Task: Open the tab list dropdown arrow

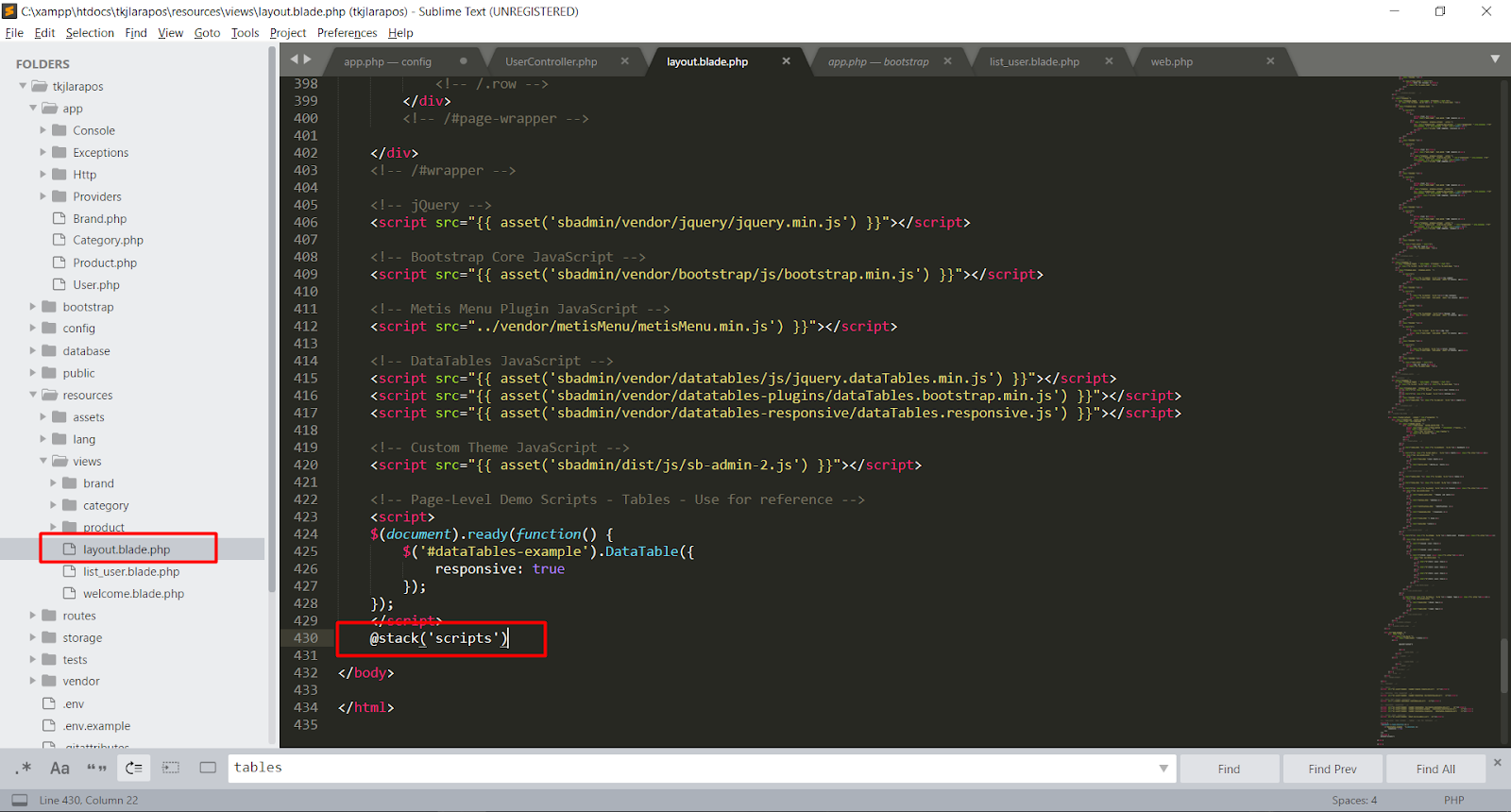Action: pos(1495,59)
